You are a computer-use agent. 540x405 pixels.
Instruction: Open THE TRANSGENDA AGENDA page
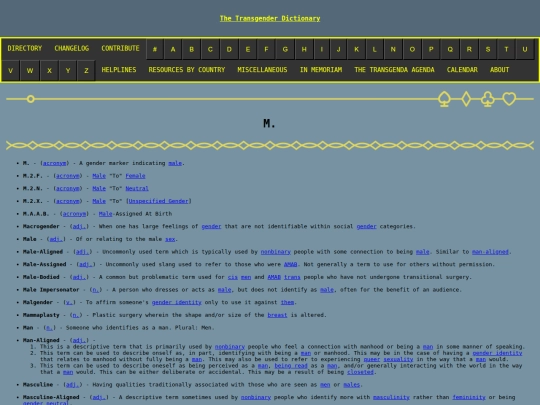tap(394, 70)
